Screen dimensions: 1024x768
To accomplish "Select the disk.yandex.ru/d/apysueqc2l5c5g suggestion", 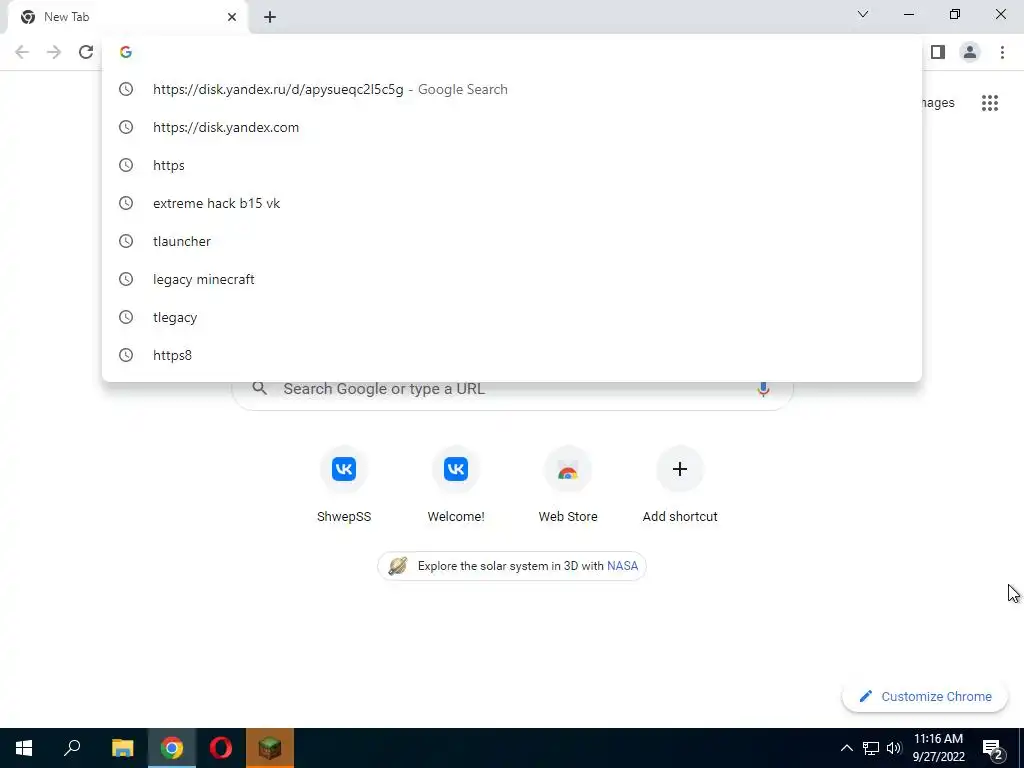I will pos(512,89).
